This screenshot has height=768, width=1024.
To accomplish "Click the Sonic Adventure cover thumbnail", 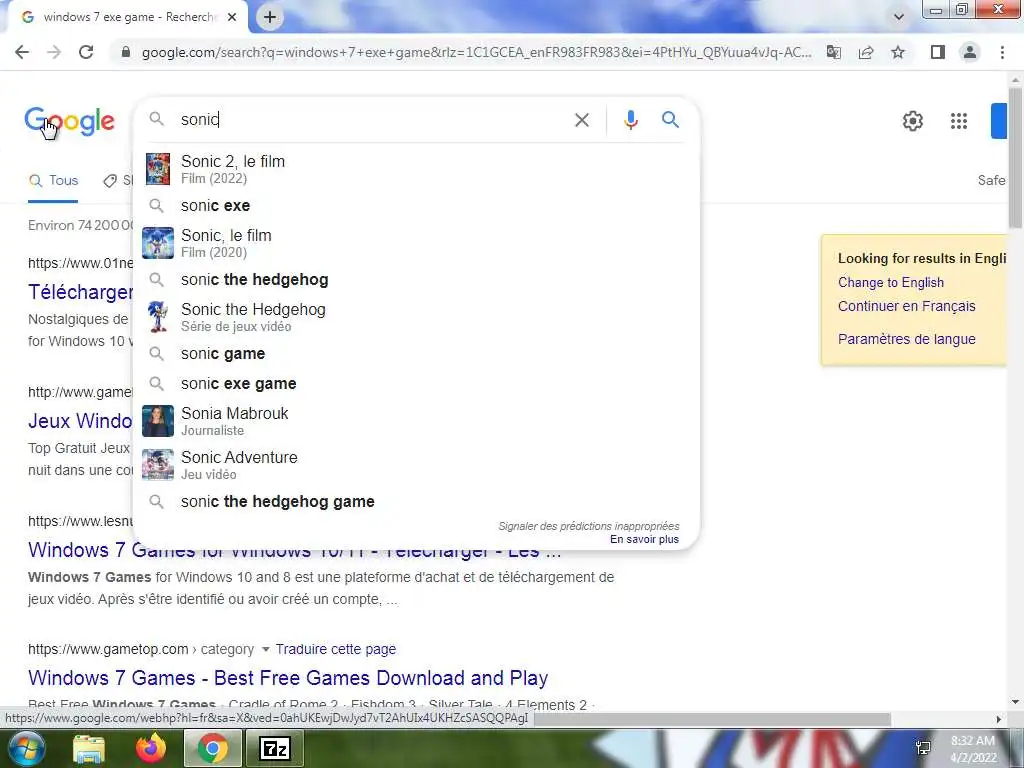I will point(158,465).
